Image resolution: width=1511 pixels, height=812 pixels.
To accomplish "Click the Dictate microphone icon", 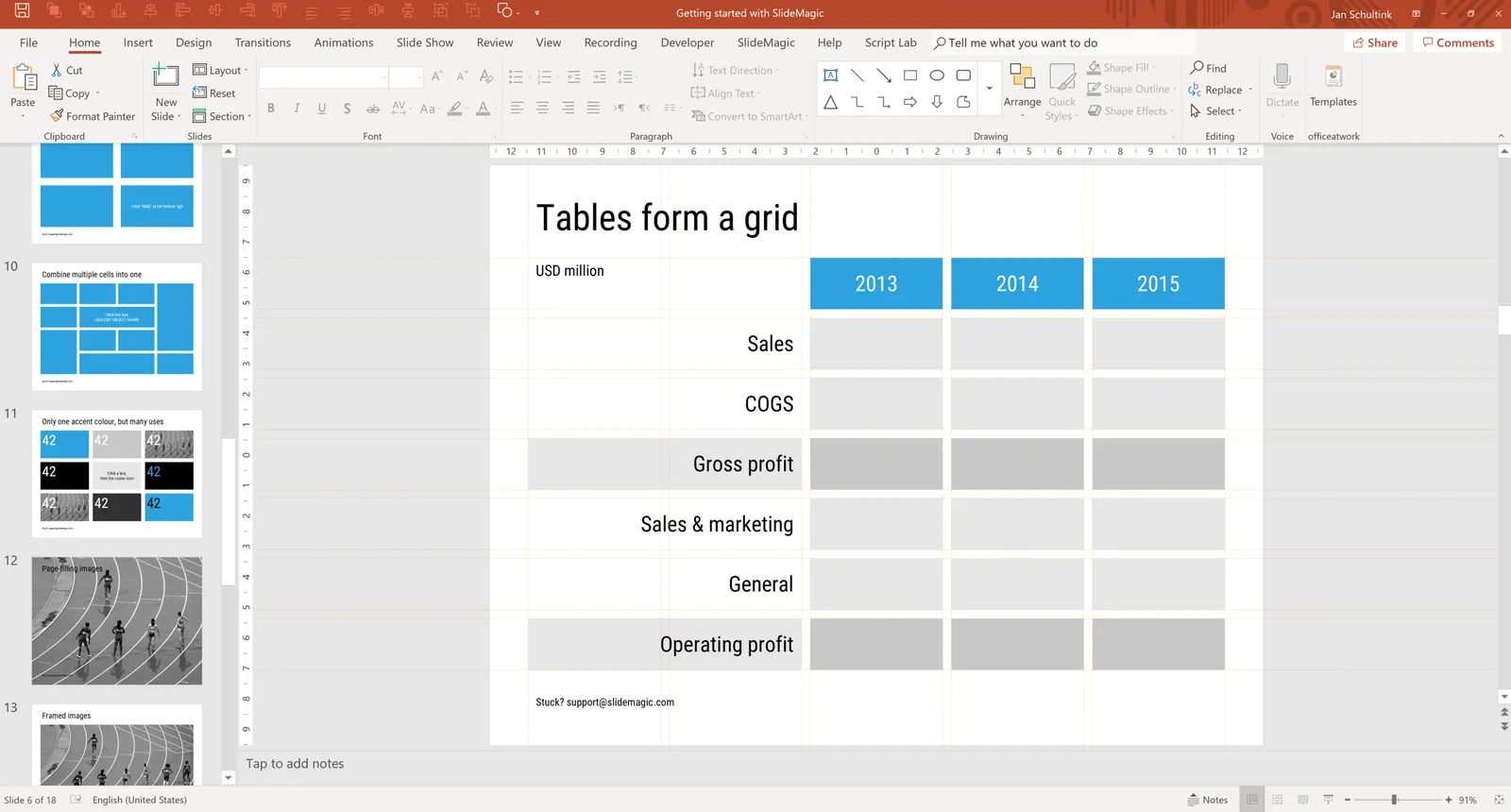I will tap(1282, 77).
